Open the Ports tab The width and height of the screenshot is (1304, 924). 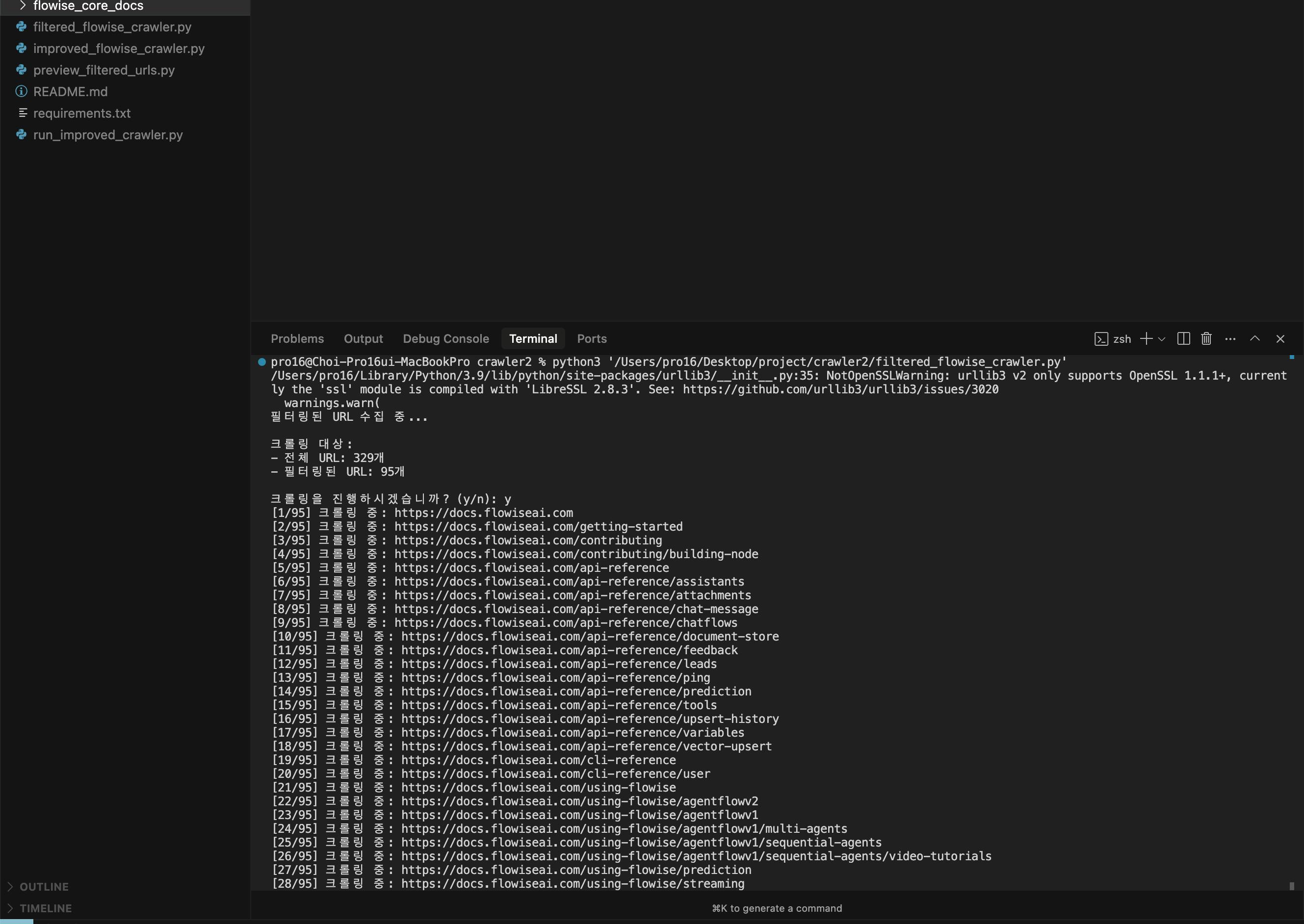pyautogui.click(x=591, y=339)
